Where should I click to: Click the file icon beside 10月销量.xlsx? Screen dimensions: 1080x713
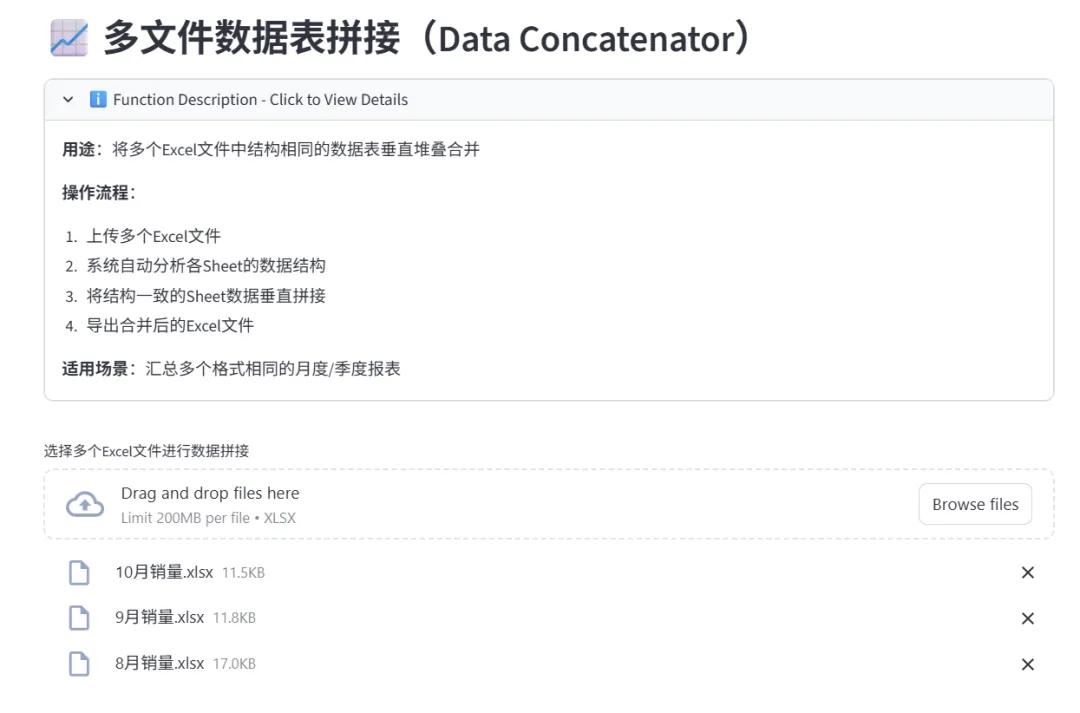click(x=78, y=573)
